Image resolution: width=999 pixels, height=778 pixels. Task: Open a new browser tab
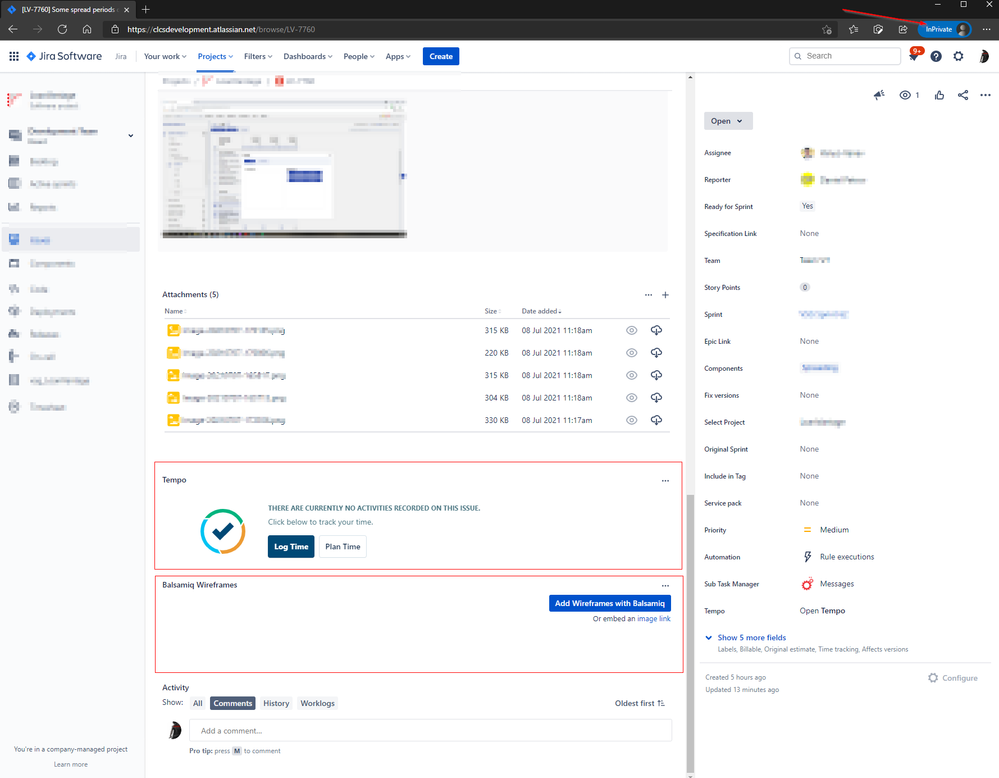[x=145, y=10]
